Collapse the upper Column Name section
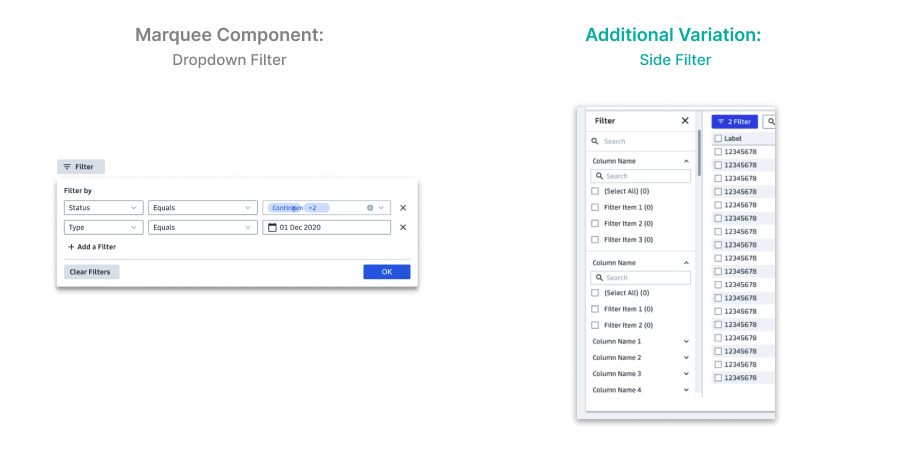921x460 pixels. click(x=686, y=161)
